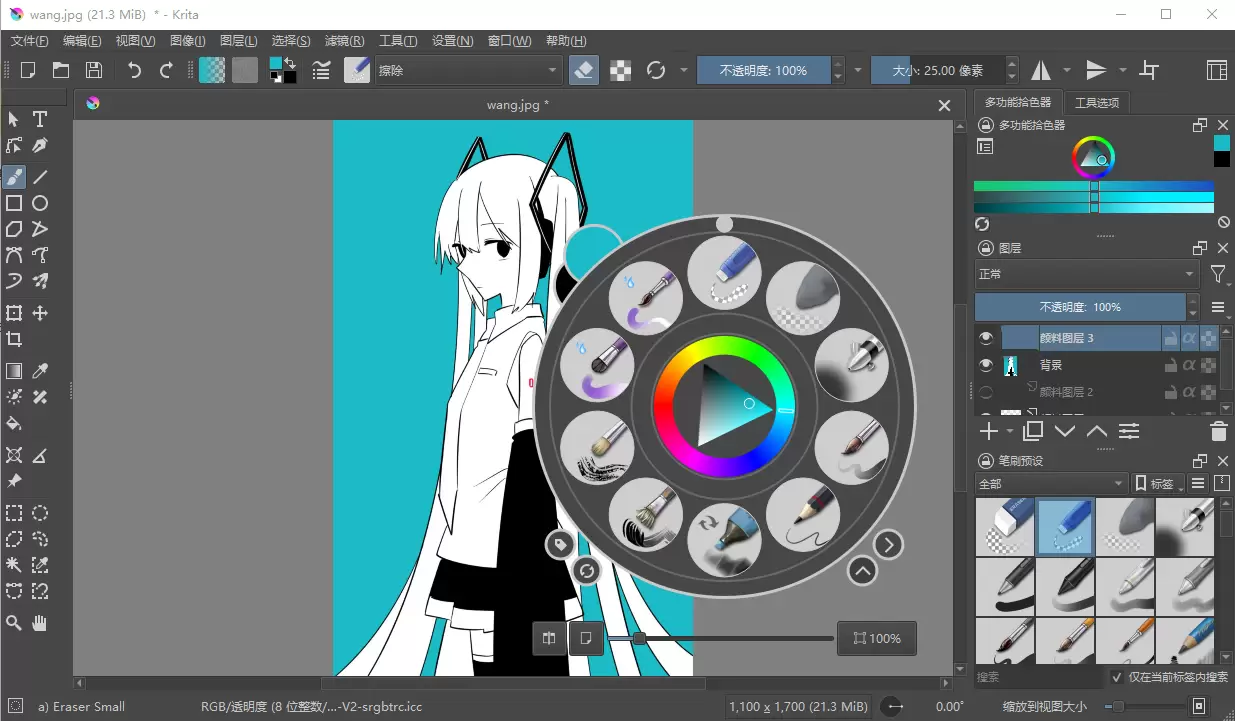
Task: Select the Line tool
Action: [x=40, y=177]
